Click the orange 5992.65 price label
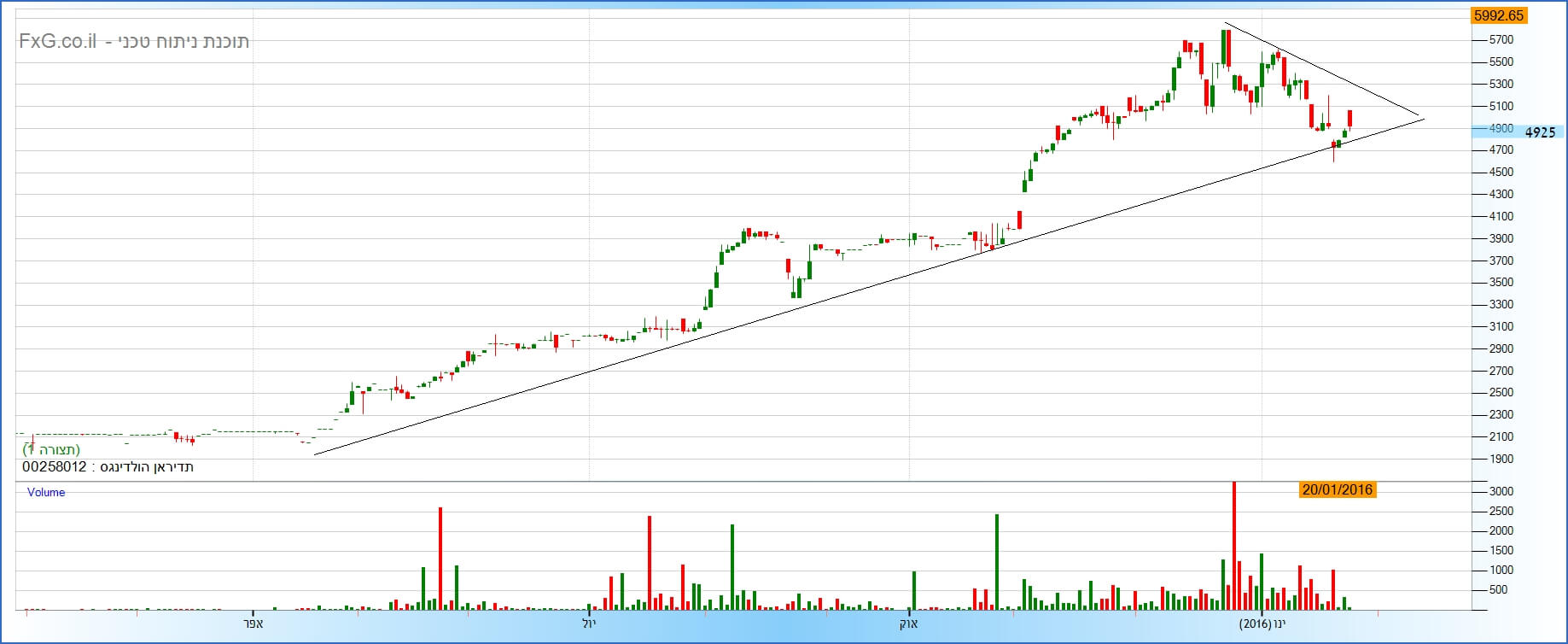This screenshot has height=644, width=1568. [x=1499, y=15]
